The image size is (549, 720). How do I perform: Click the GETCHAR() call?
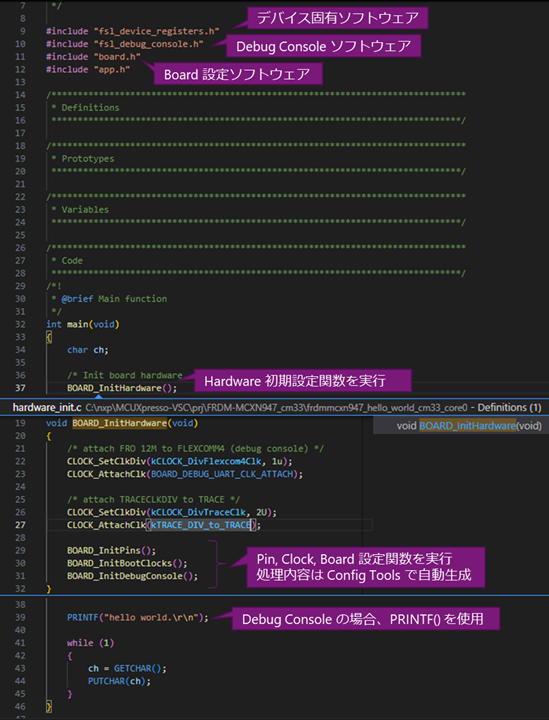[138, 669]
